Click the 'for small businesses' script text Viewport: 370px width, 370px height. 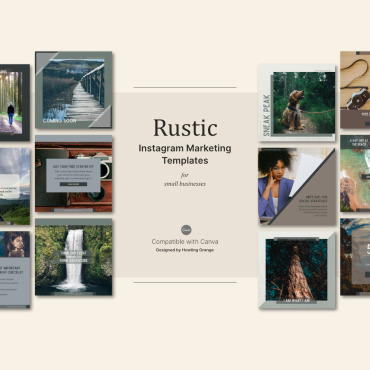185,180
